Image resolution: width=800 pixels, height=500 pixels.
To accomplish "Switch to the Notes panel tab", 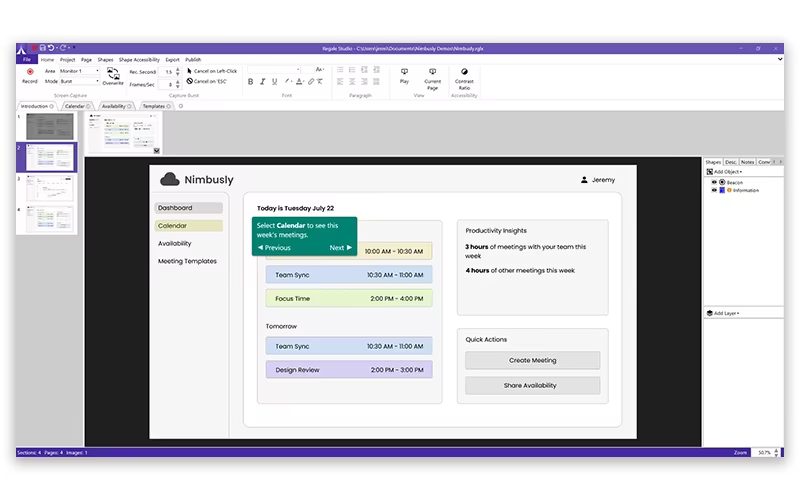I will tap(747, 162).
